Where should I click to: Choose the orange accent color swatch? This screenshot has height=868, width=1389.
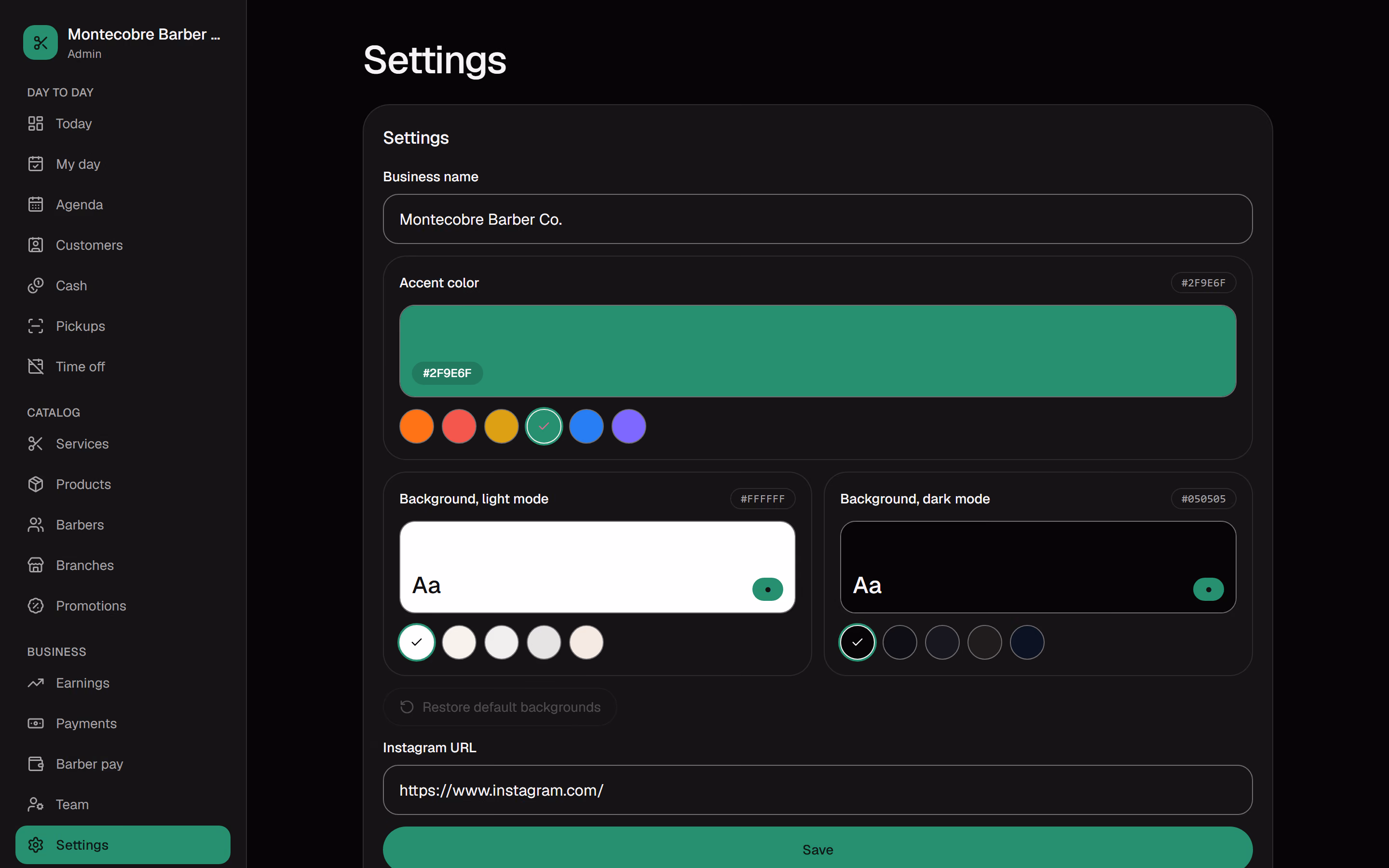click(x=417, y=427)
